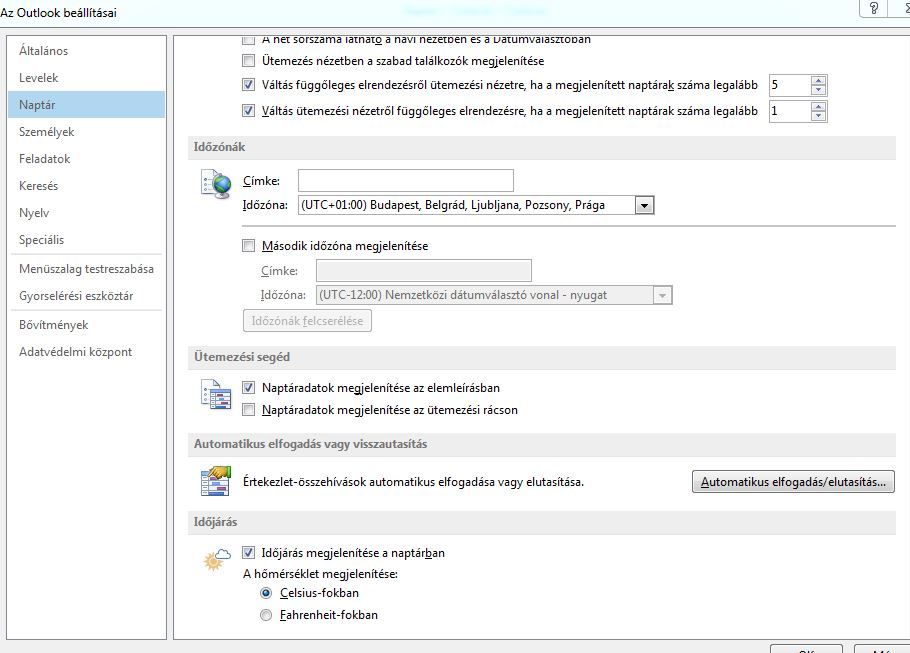The width and height of the screenshot is (910, 653).
Task: Click the calendar count field showing 1
Action: coord(790,111)
